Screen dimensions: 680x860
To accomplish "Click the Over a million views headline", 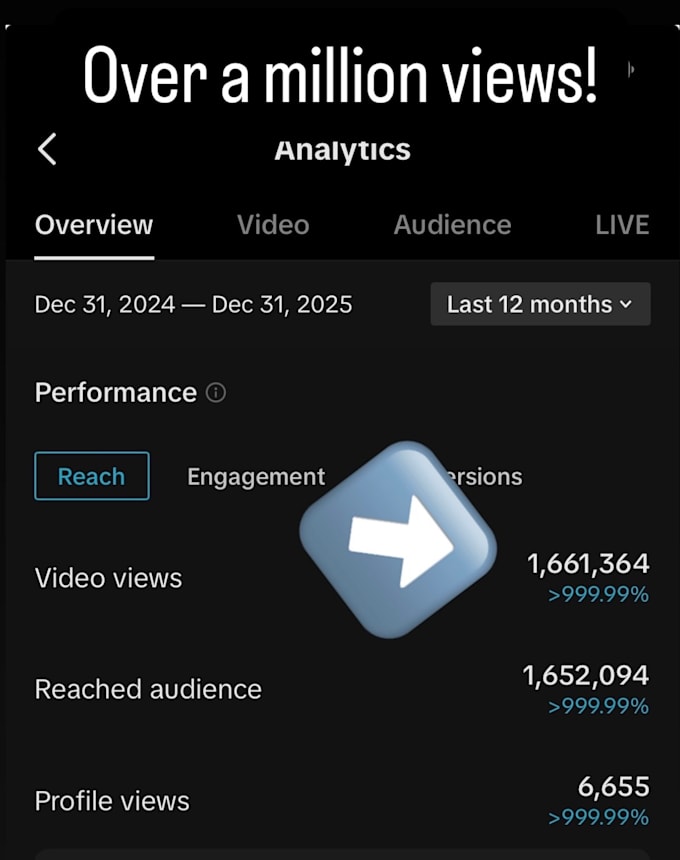I will (x=340, y=75).
